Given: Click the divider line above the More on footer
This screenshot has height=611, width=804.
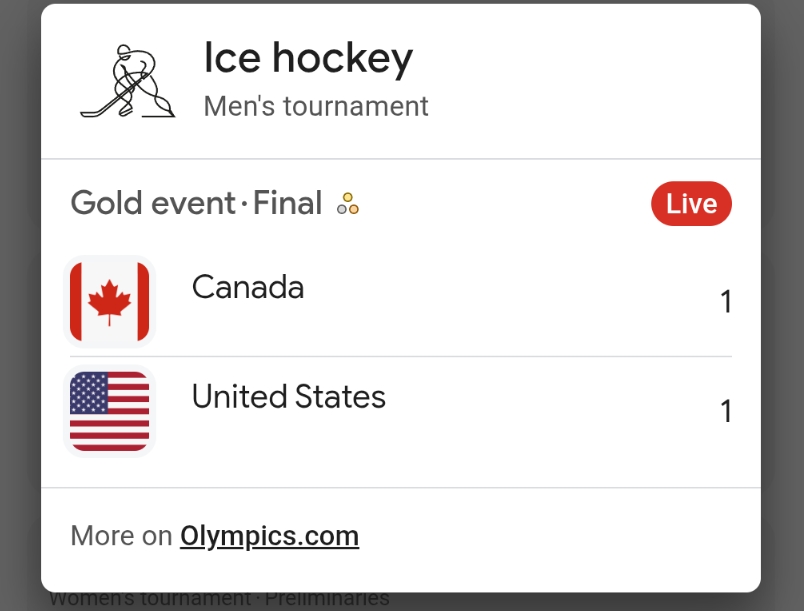Looking at the screenshot, I should pyautogui.click(x=400, y=488).
